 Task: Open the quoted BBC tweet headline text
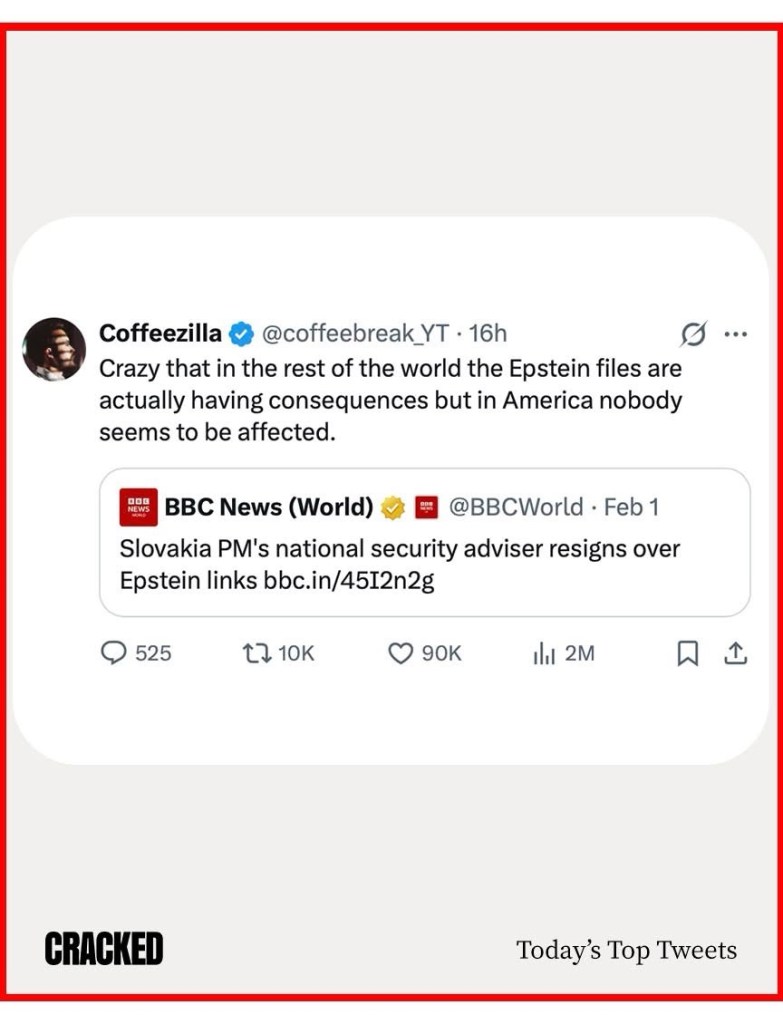(x=400, y=549)
